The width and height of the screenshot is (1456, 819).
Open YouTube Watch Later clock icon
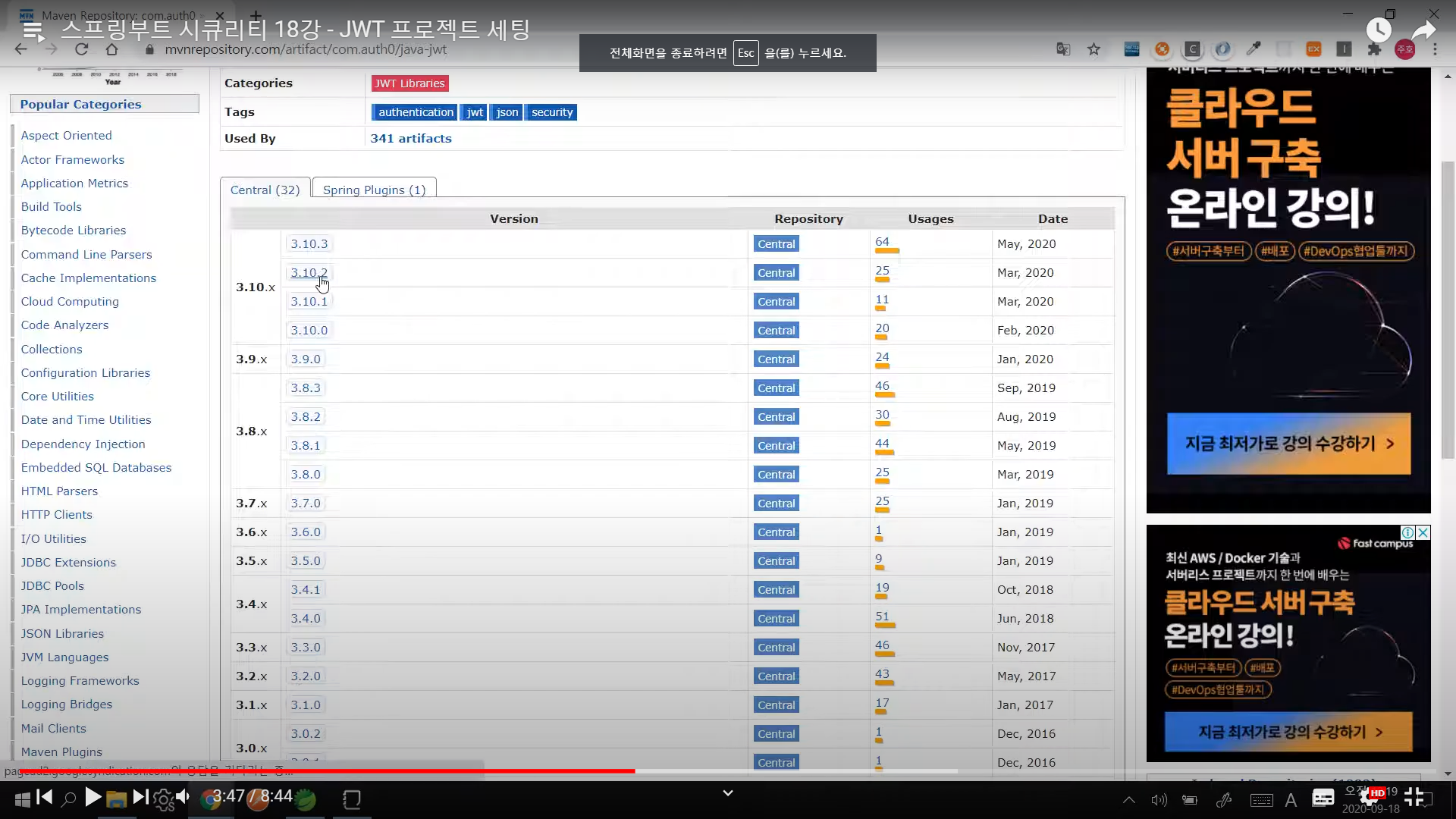1378,30
